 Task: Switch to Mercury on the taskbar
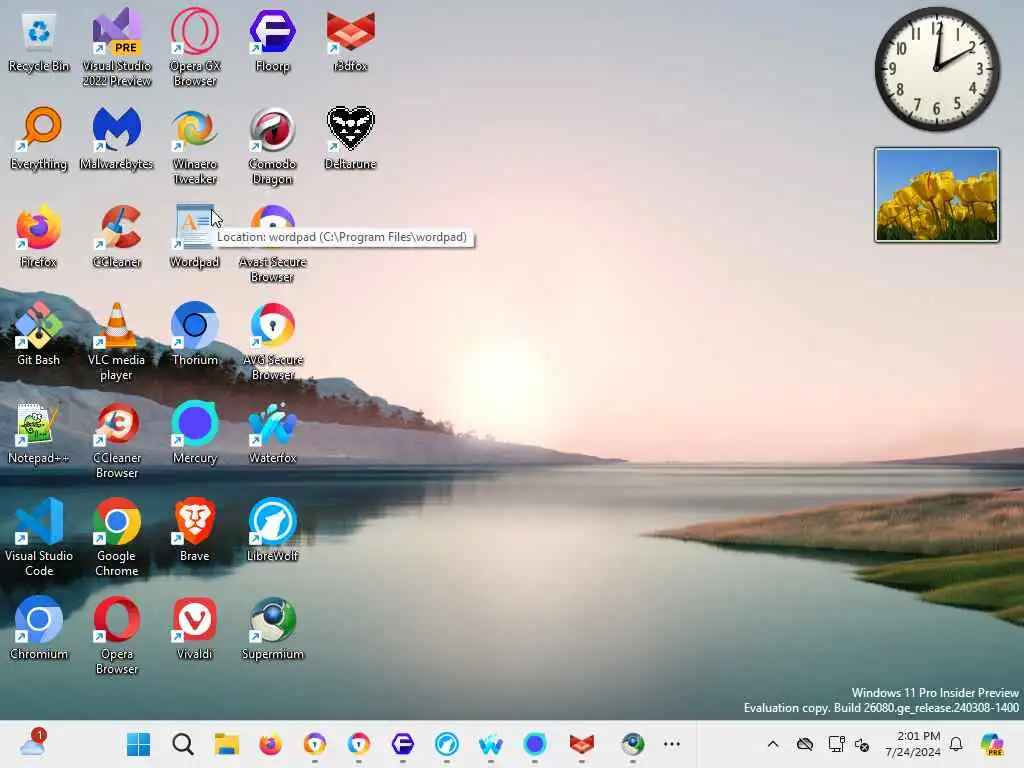pyautogui.click(x=535, y=744)
